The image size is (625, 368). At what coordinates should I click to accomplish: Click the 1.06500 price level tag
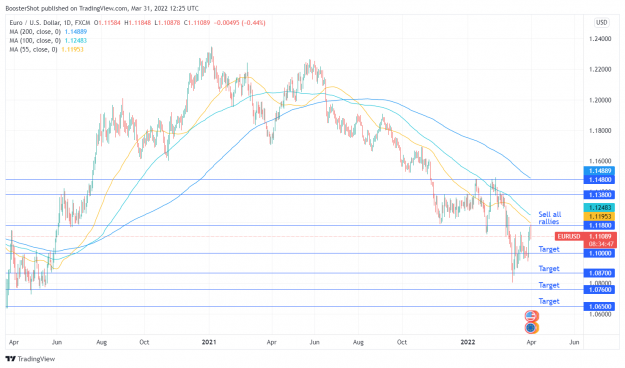599,307
